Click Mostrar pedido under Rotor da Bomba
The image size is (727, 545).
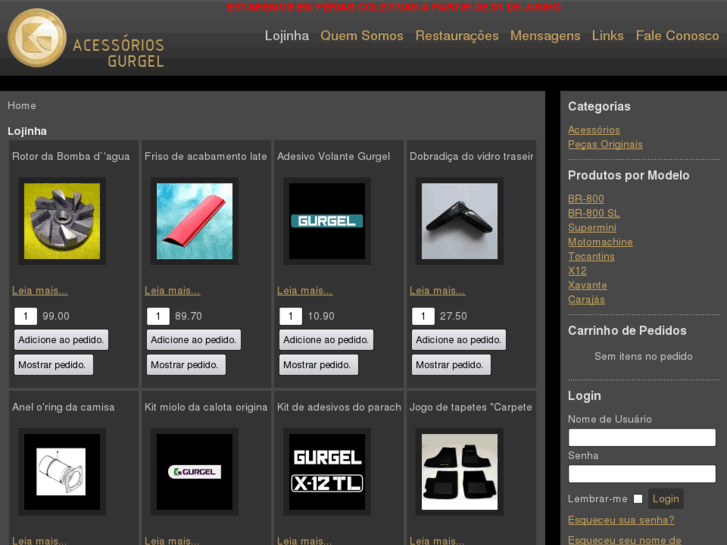53,365
